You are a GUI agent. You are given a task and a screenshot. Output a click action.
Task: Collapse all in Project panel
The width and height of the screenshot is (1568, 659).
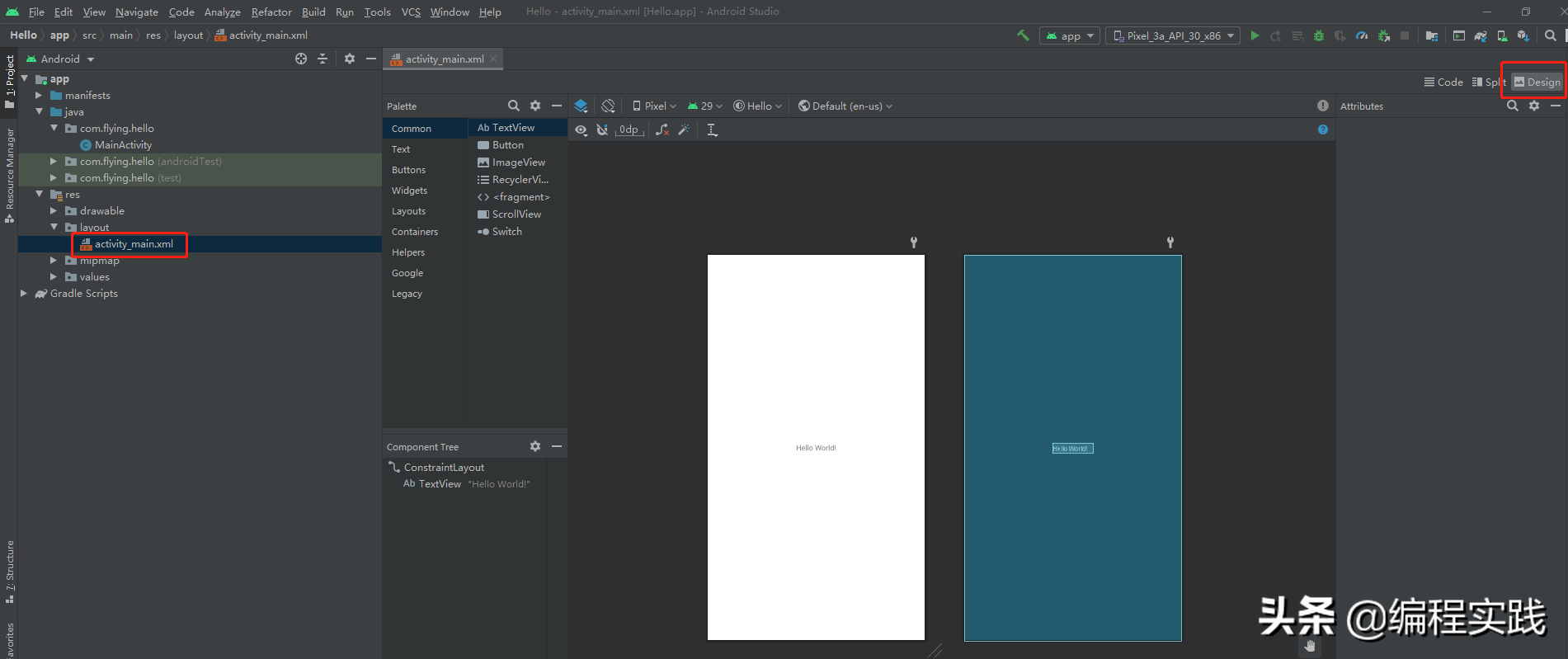point(323,59)
